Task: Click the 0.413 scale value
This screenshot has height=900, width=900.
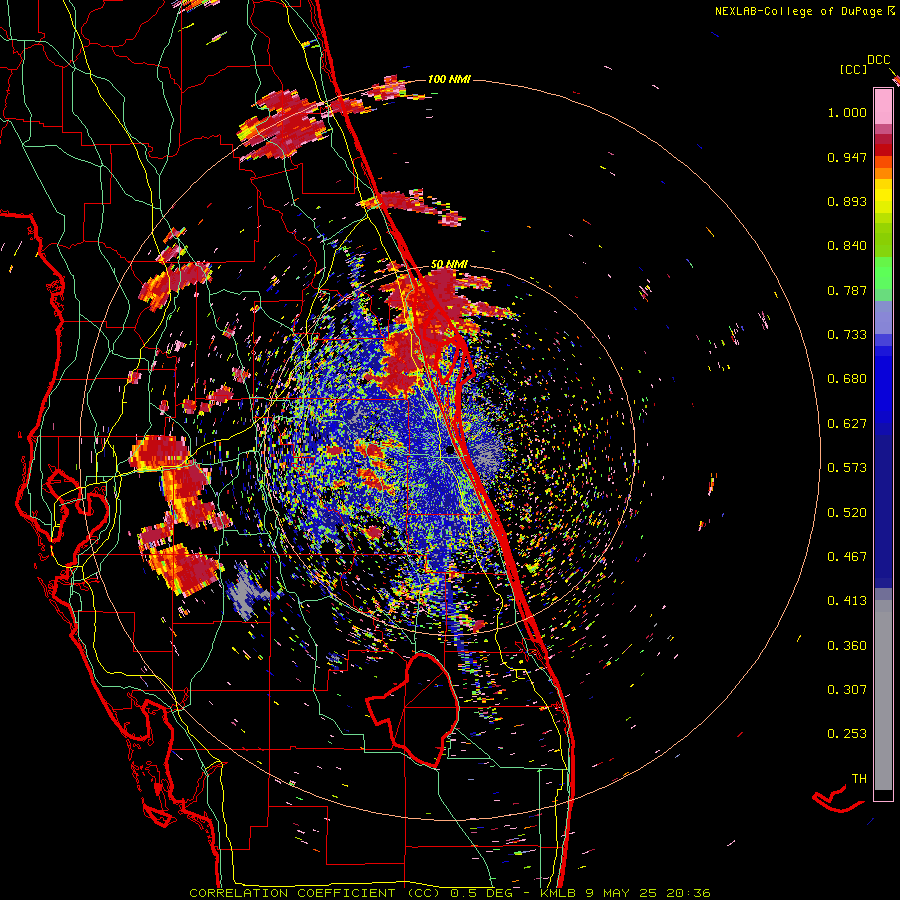Action: (x=847, y=601)
